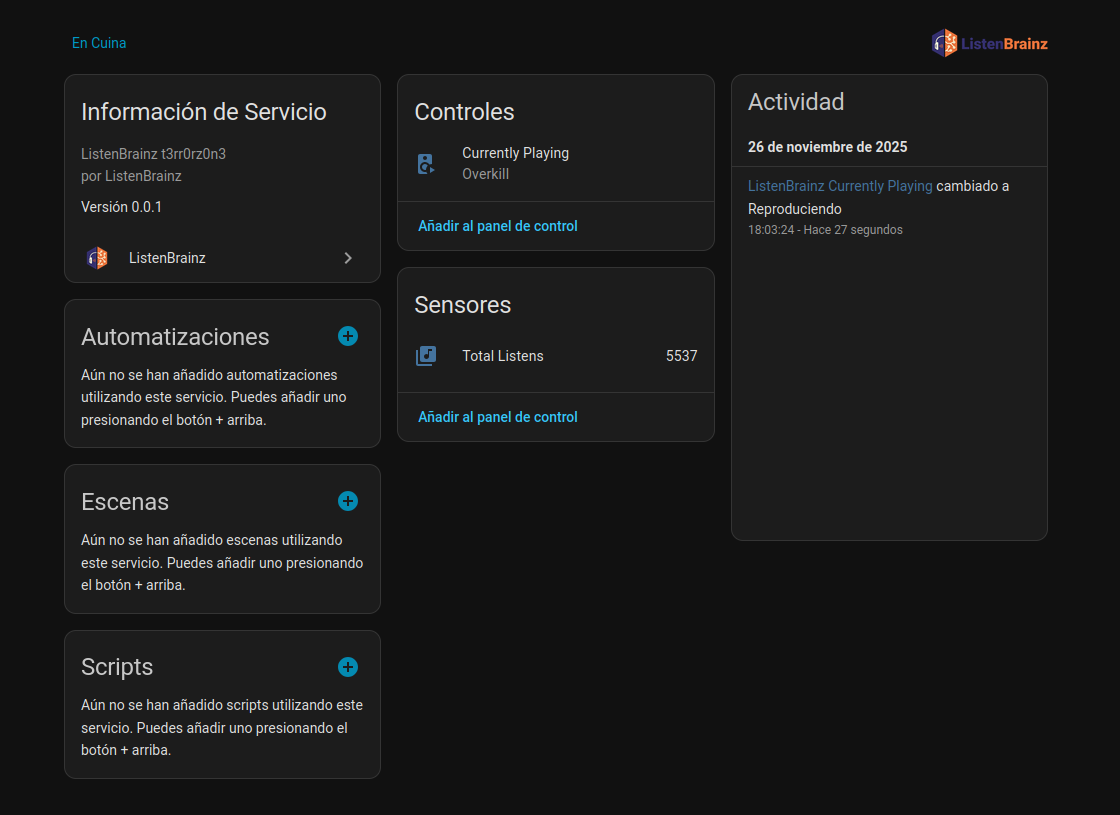Click the Currently Playing media player icon
The width and height of the screenshot is (1120, 815).
(426, 164)
